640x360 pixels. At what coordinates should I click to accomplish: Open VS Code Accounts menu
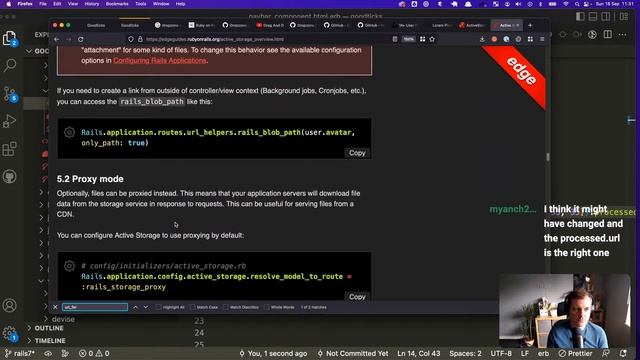9,305
